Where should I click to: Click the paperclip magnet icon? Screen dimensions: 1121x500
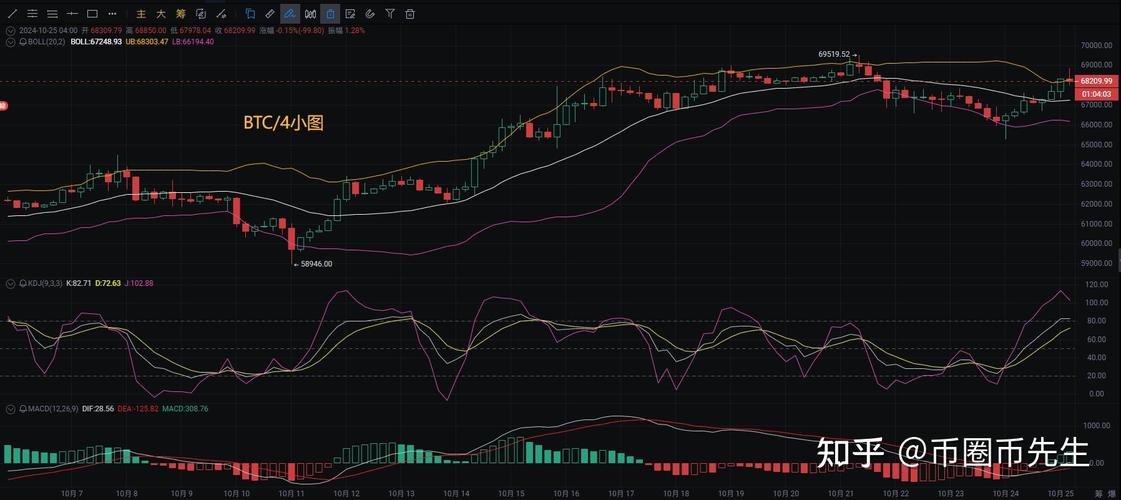370,14
